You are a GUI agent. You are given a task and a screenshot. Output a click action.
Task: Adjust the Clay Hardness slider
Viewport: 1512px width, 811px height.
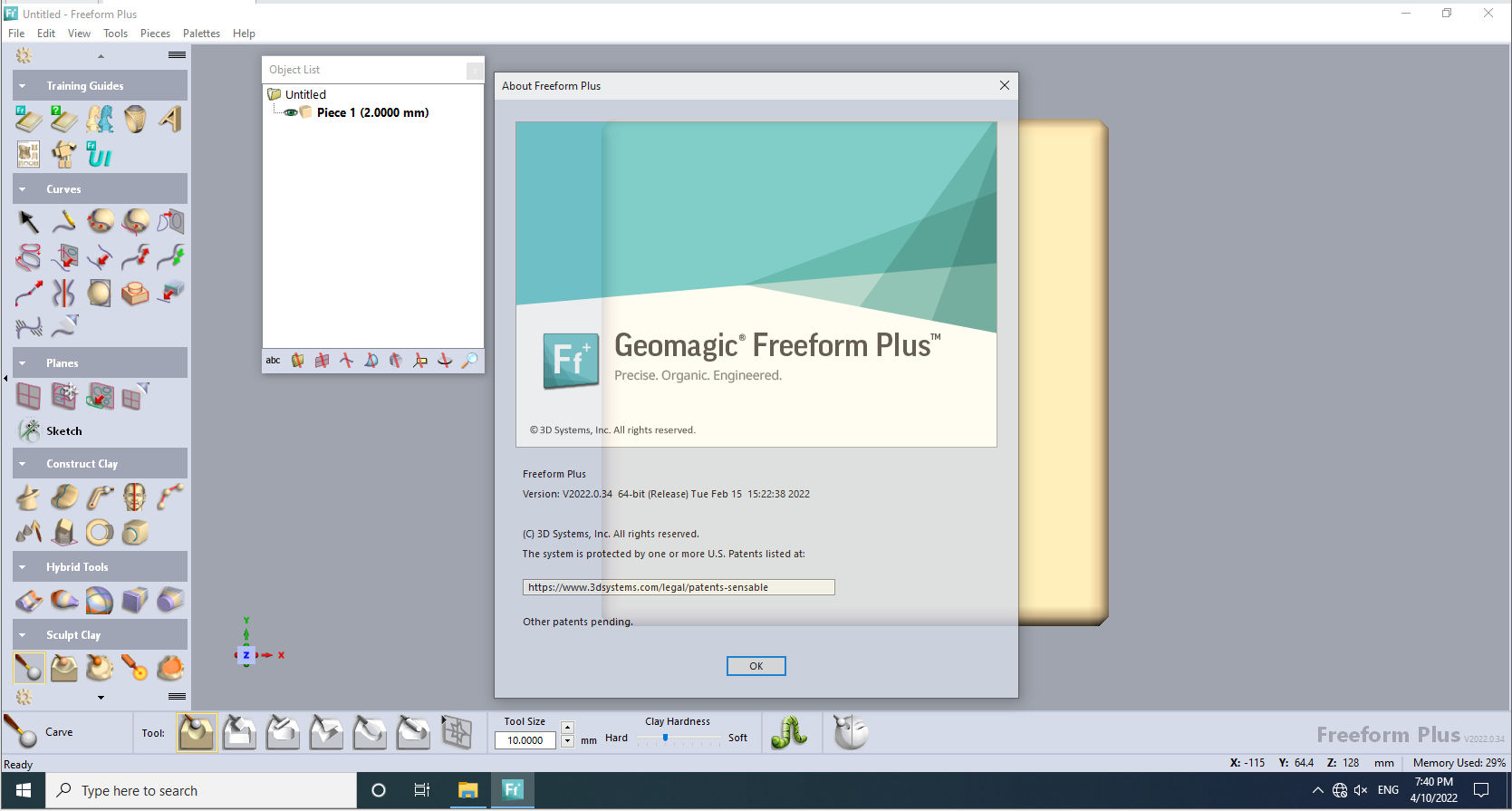[665, 739]
